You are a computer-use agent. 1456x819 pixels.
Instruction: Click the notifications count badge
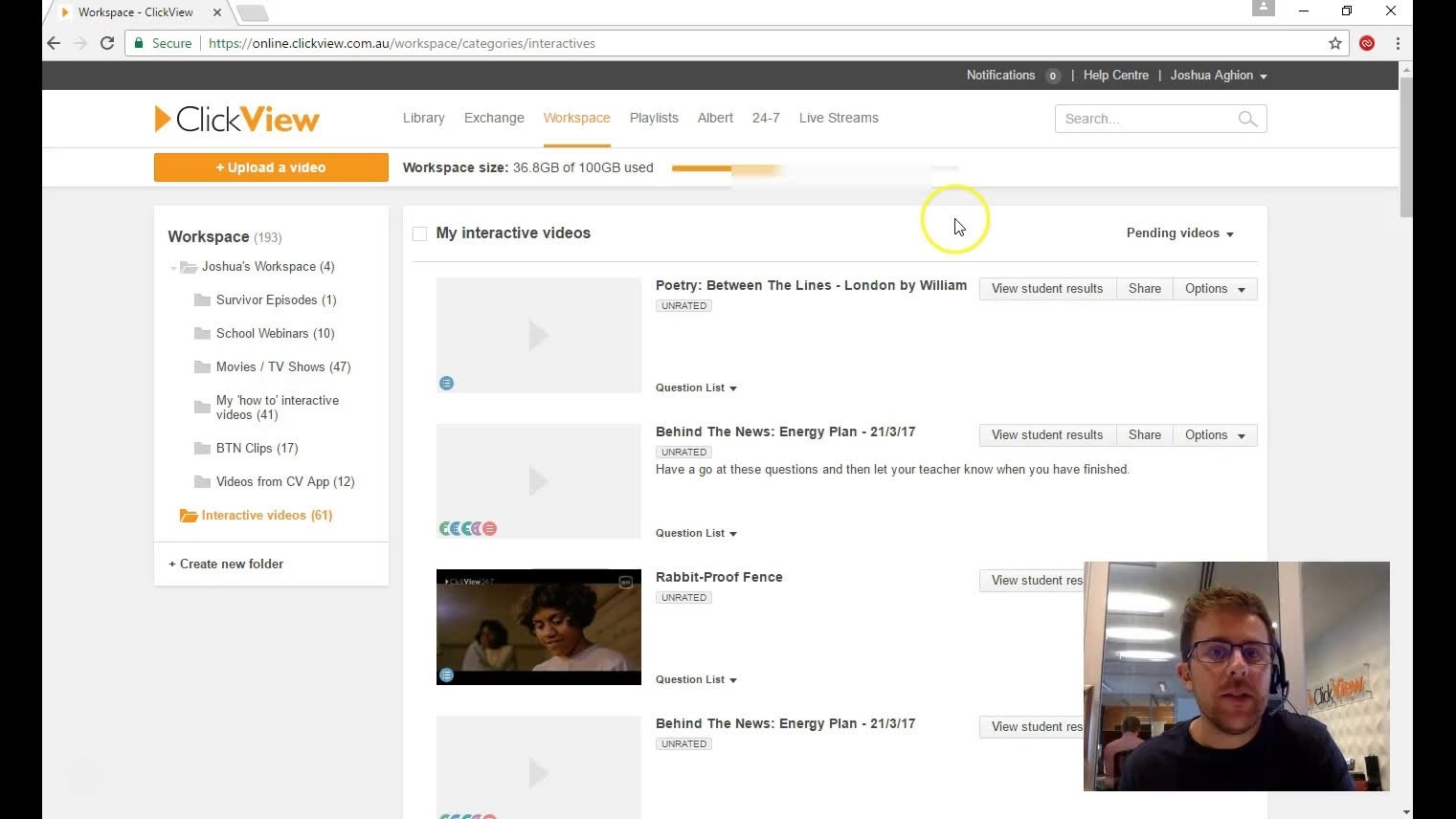(x=1053, y=76)
